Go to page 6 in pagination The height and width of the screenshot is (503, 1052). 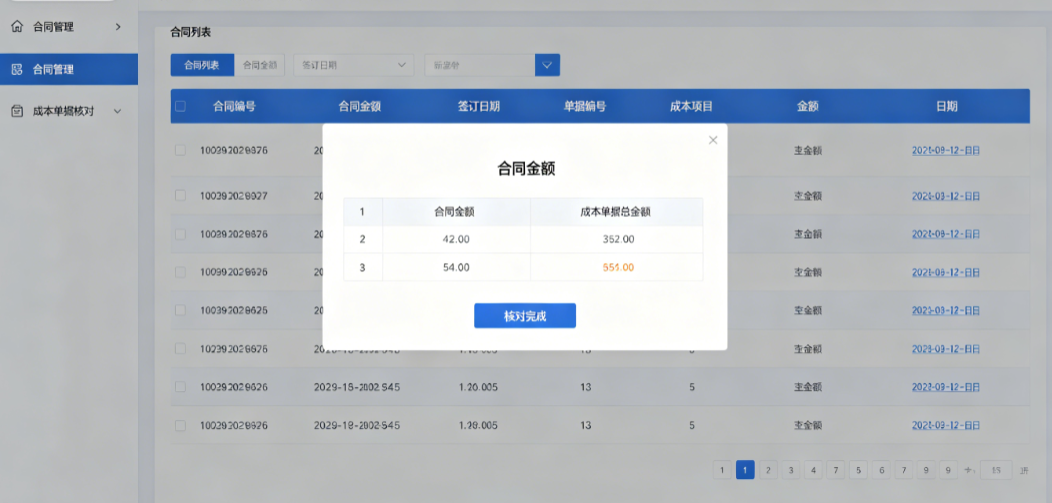(x=881, y=470)
